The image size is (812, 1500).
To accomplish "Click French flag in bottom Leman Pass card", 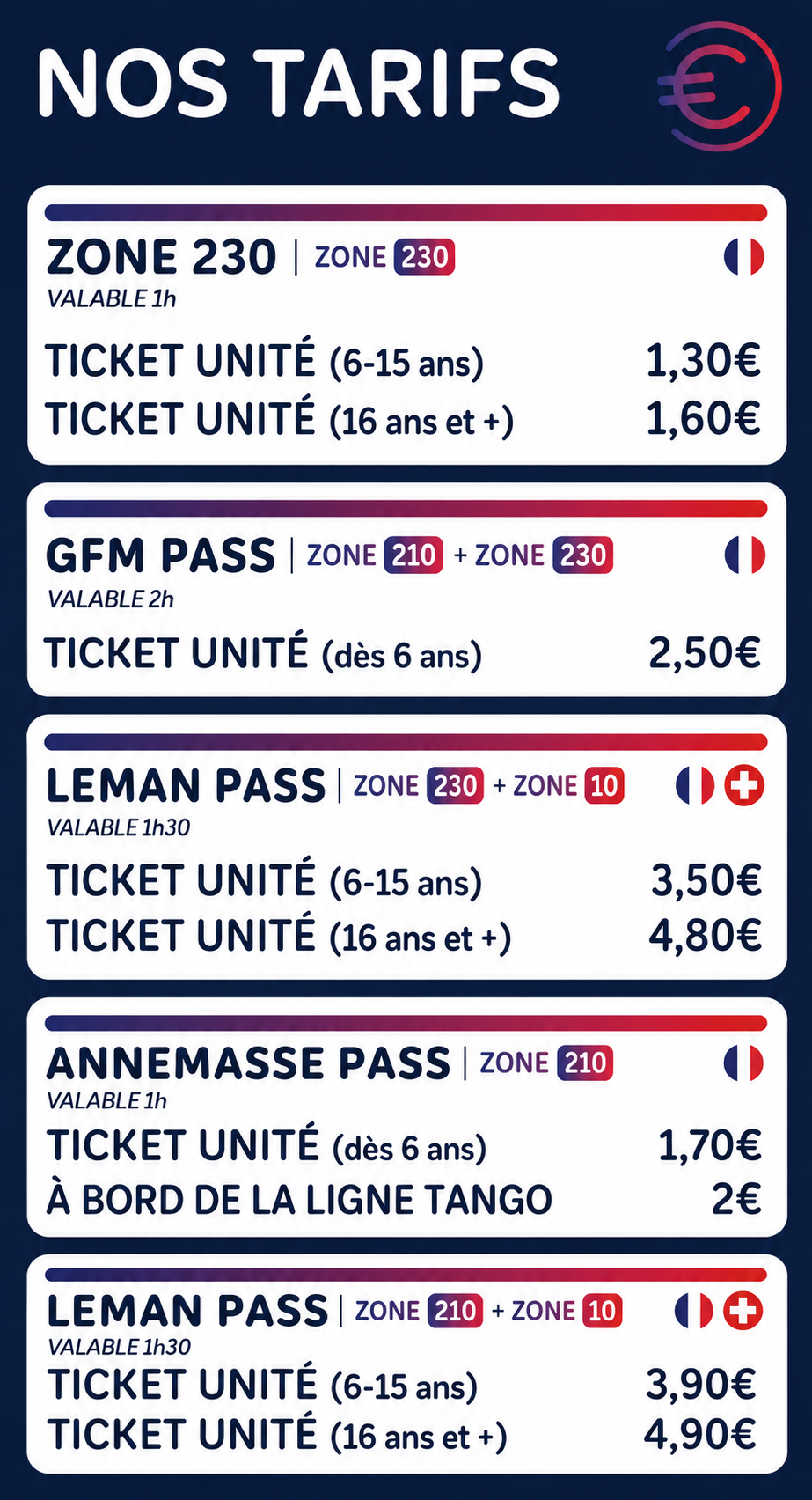I will click(694, 1311).
